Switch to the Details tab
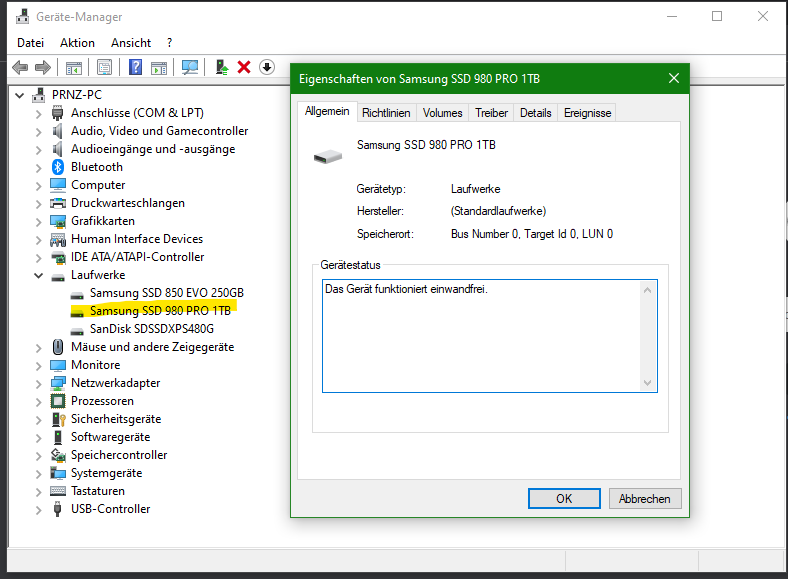The height and width of the screenshot is (579, 788). 535,113
